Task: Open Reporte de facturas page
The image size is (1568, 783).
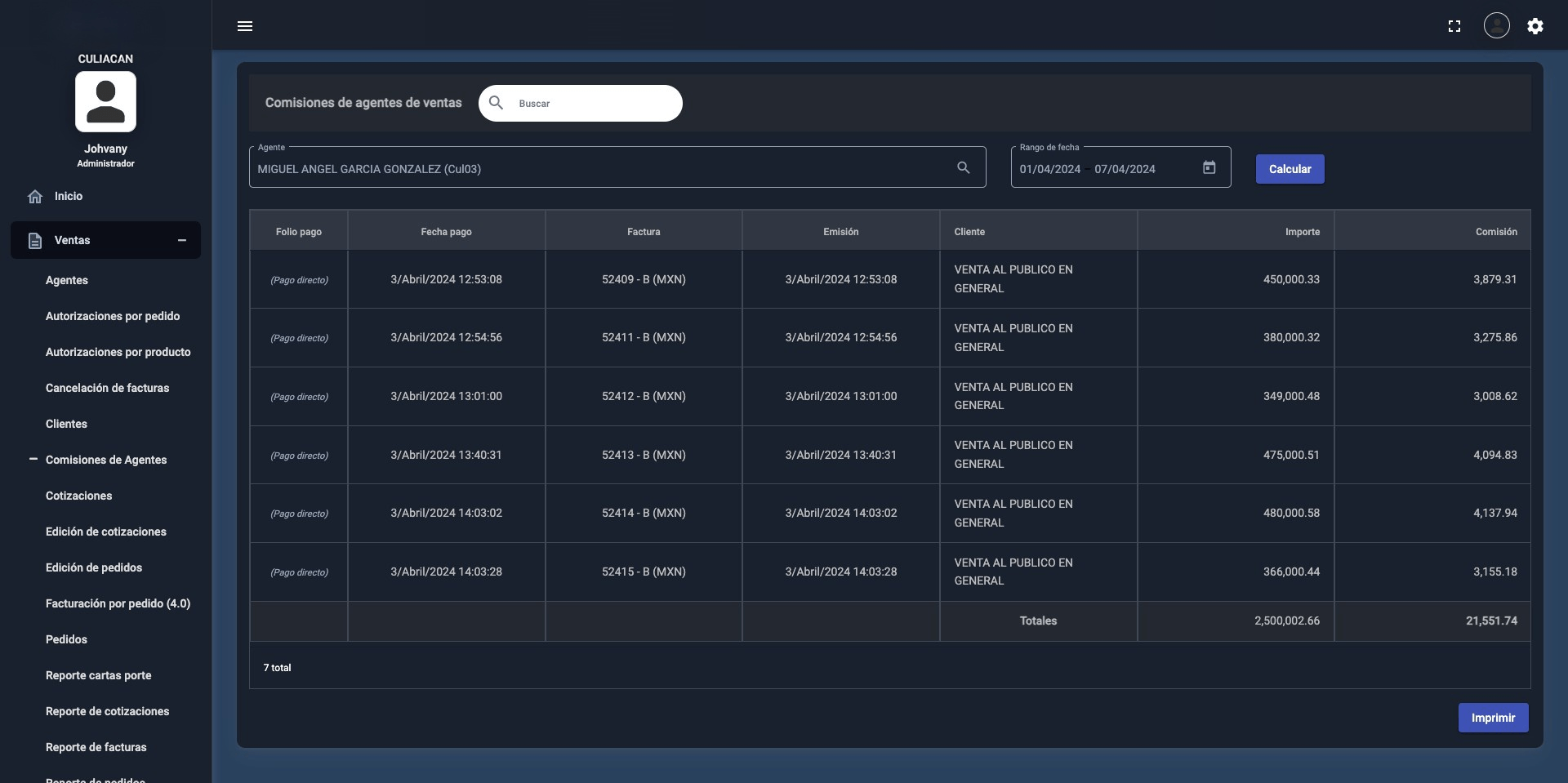Action: coord(96,747)
